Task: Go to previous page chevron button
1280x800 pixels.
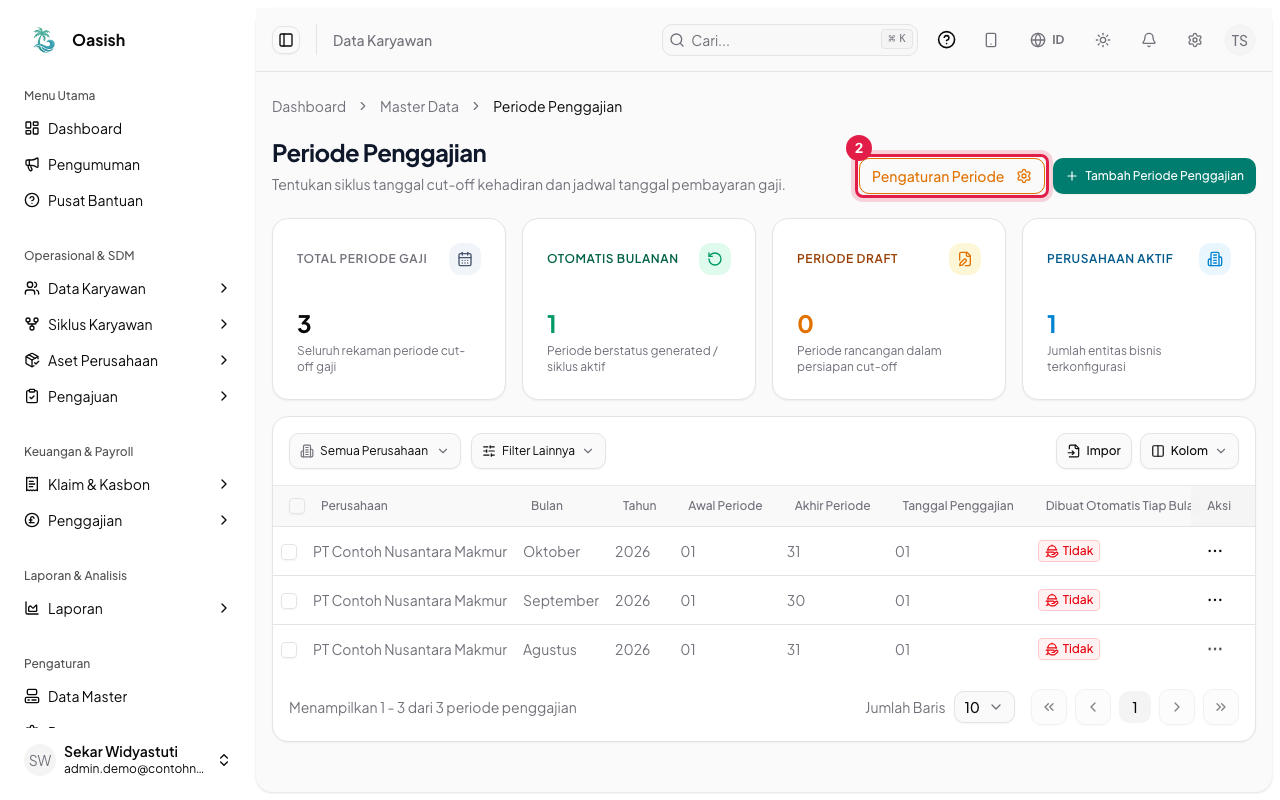Action: 1093,707
